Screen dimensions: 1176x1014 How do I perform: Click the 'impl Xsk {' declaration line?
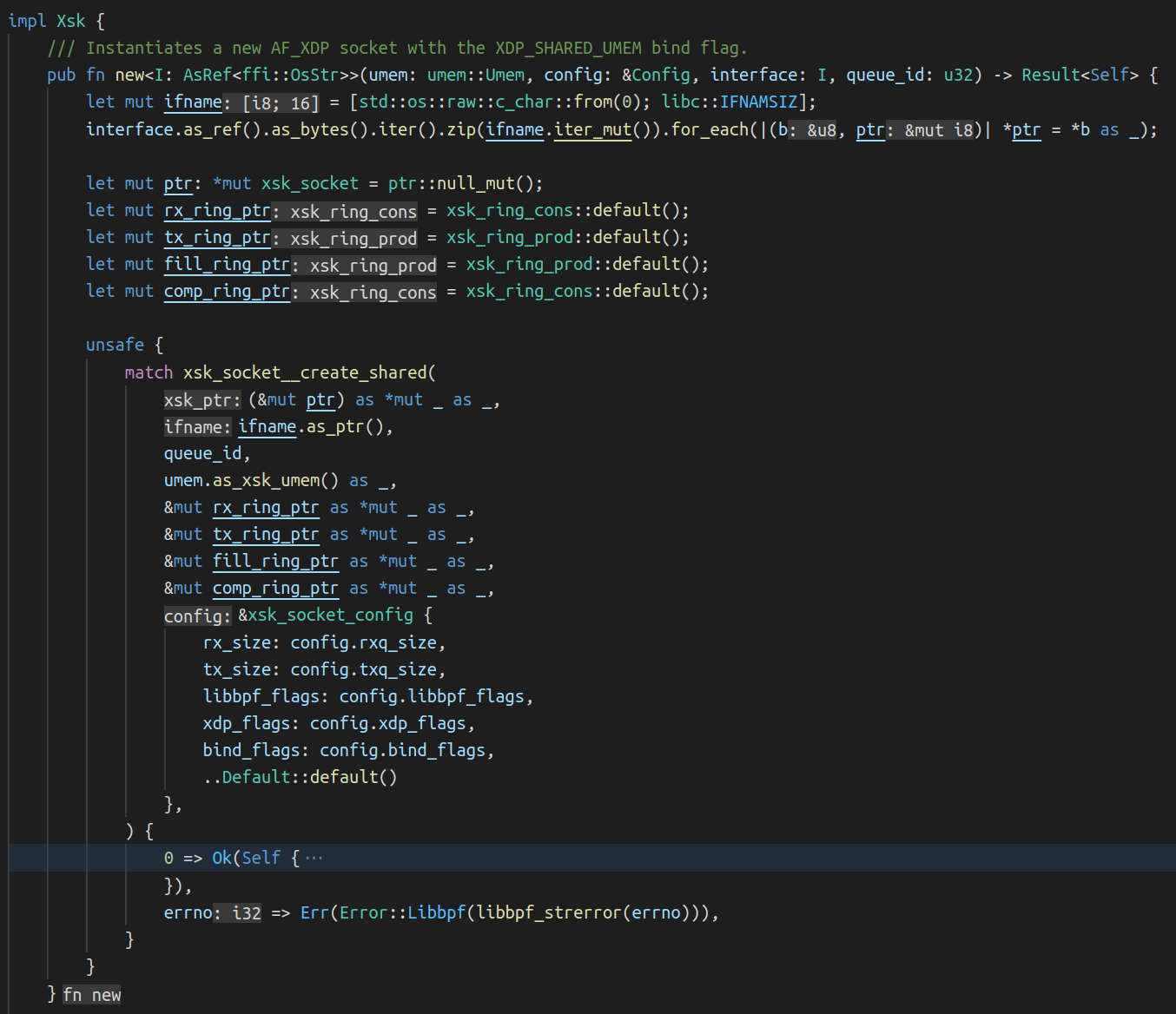click(56, 21)
